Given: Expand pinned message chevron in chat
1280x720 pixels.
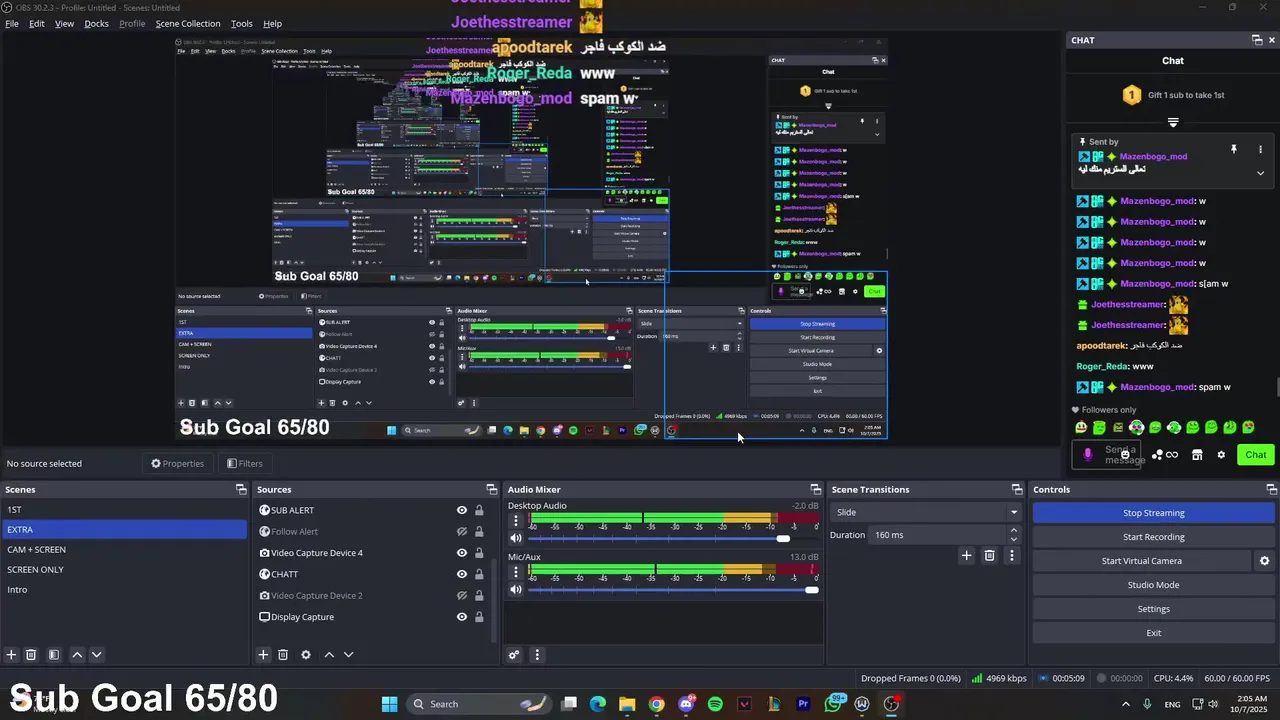Looking at the screenshot, I should 1260,173.
